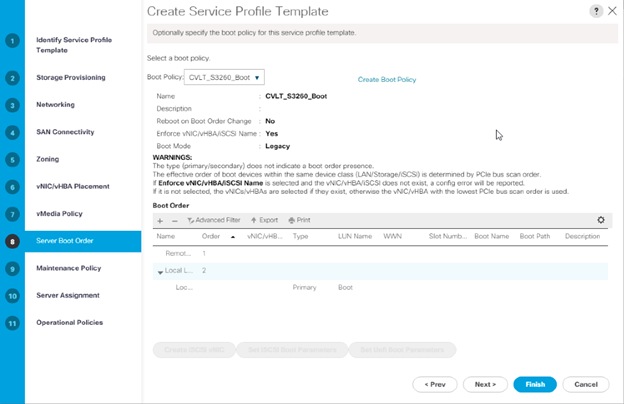Screen dimensions: 624x404
Task: Click the Next button
Action: (485, 384)
